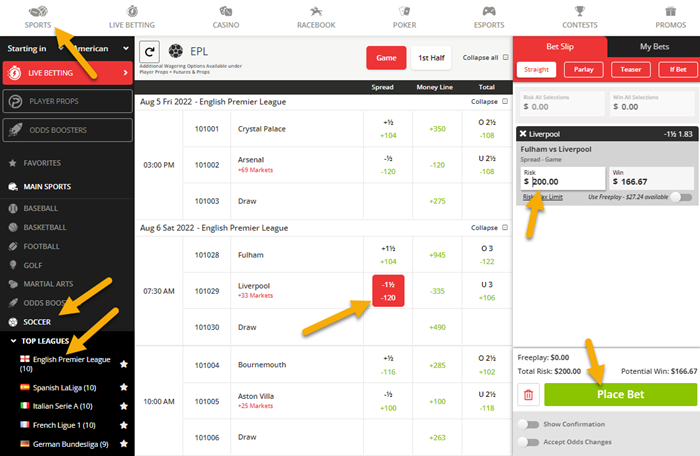Click the Risk All Selections field
The height and width of the screenshot is (456, 700).
coord(562,103)
